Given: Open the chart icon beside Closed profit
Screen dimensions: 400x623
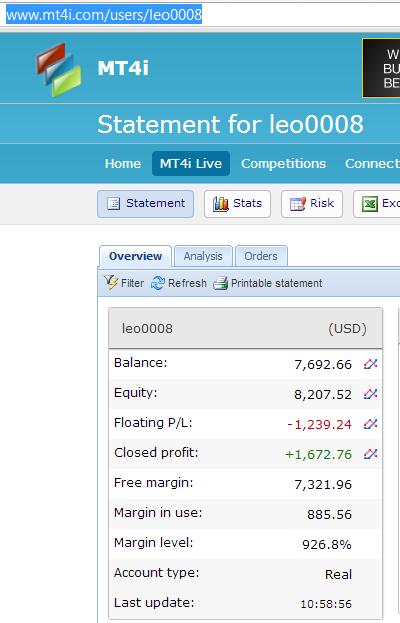Looking at the screenshot, I should pos(370,454).
